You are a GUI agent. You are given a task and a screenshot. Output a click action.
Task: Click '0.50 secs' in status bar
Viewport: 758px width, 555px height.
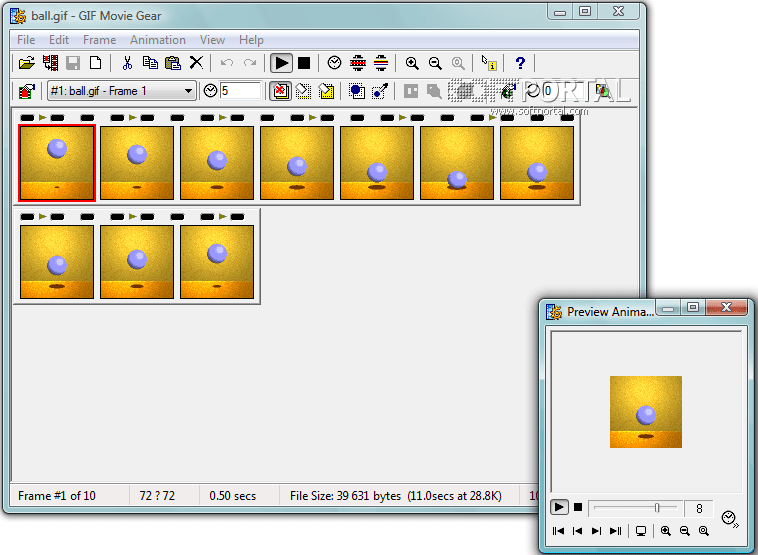(x=233, y=496)
